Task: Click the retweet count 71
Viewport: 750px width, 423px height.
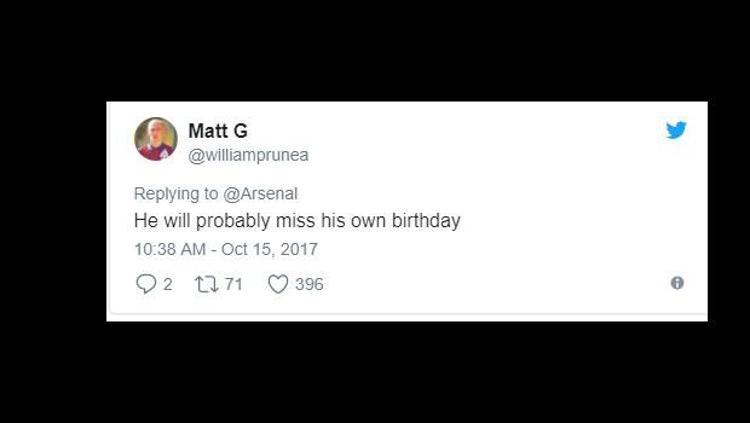Action: coord(233,284)
